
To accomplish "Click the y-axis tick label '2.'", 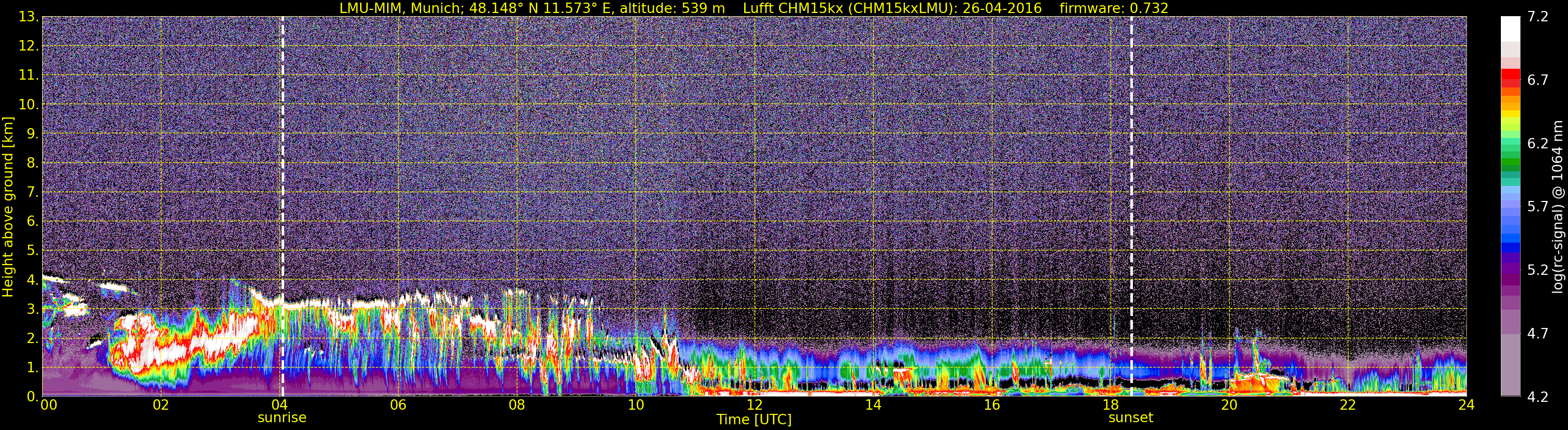I will [32, 338].
